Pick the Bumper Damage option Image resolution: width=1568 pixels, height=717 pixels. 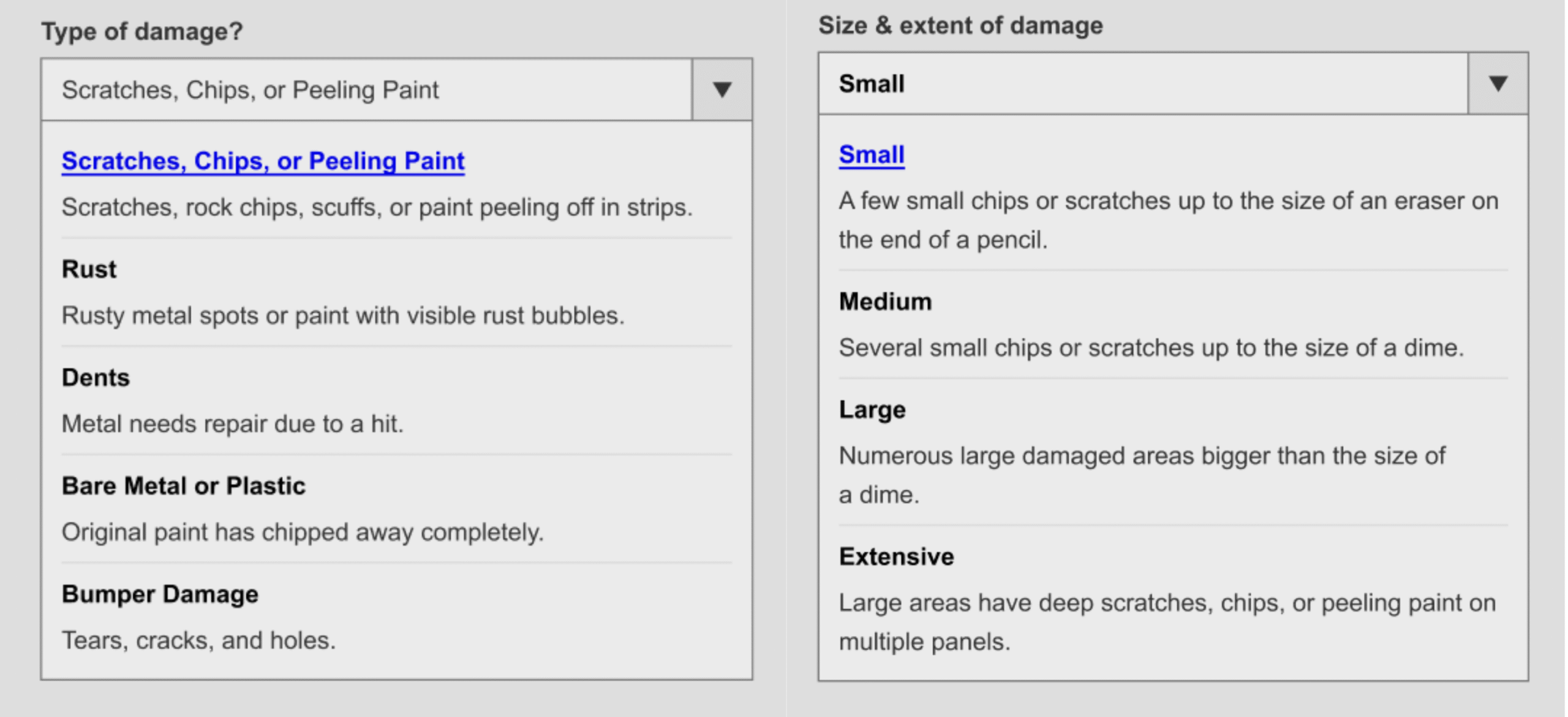[x=160, y=594]
